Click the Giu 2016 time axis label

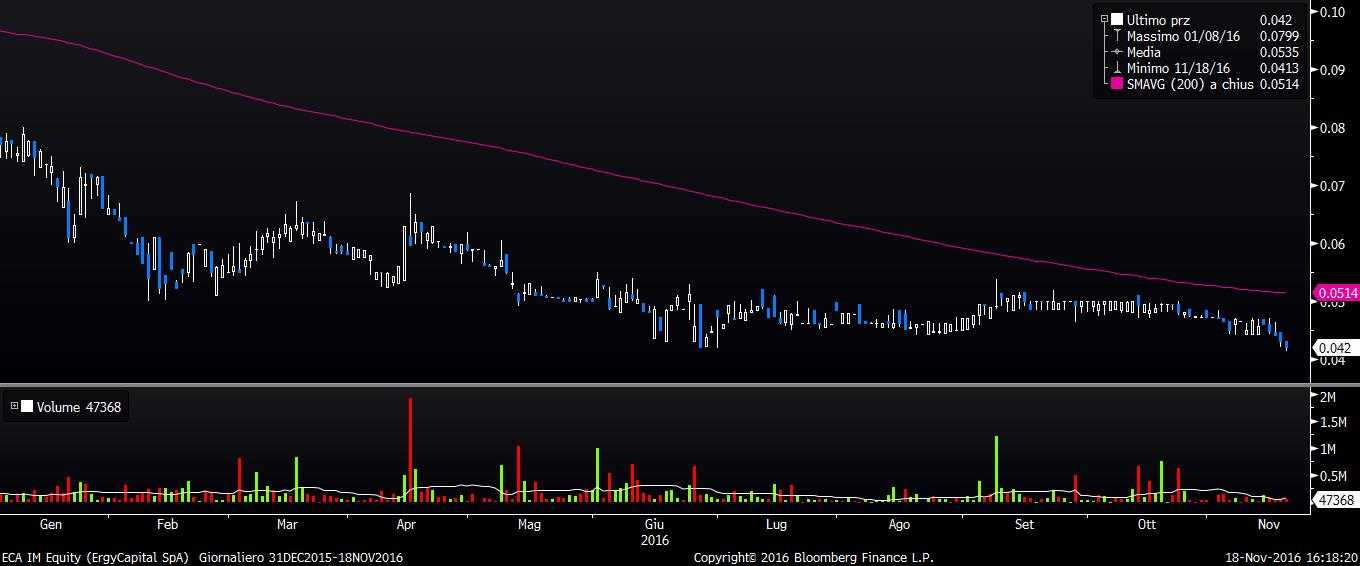click(654, 531)
